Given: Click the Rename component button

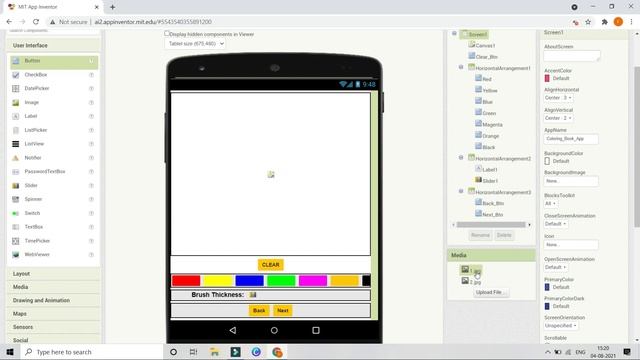Looking at the screenshot, I should (480, 235).
